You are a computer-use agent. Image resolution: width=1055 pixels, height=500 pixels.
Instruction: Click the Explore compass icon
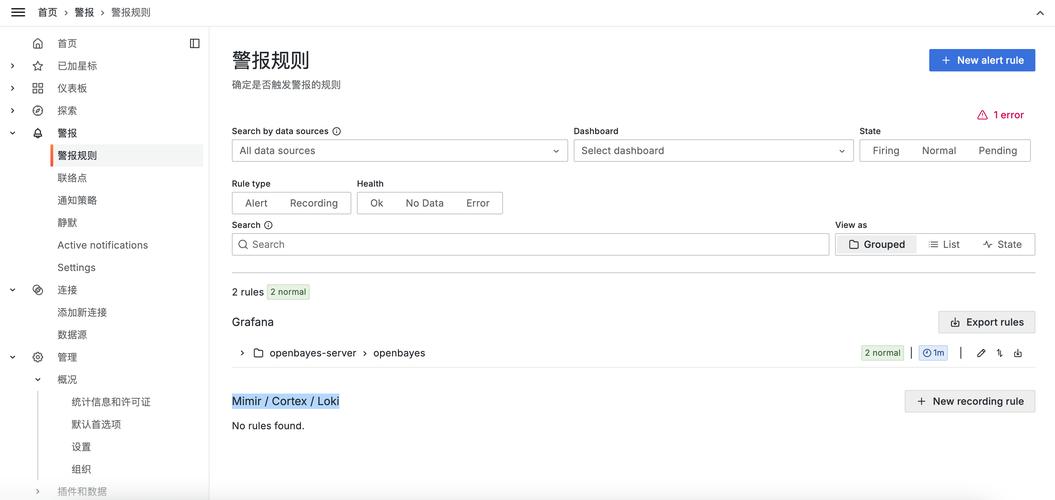38,110
